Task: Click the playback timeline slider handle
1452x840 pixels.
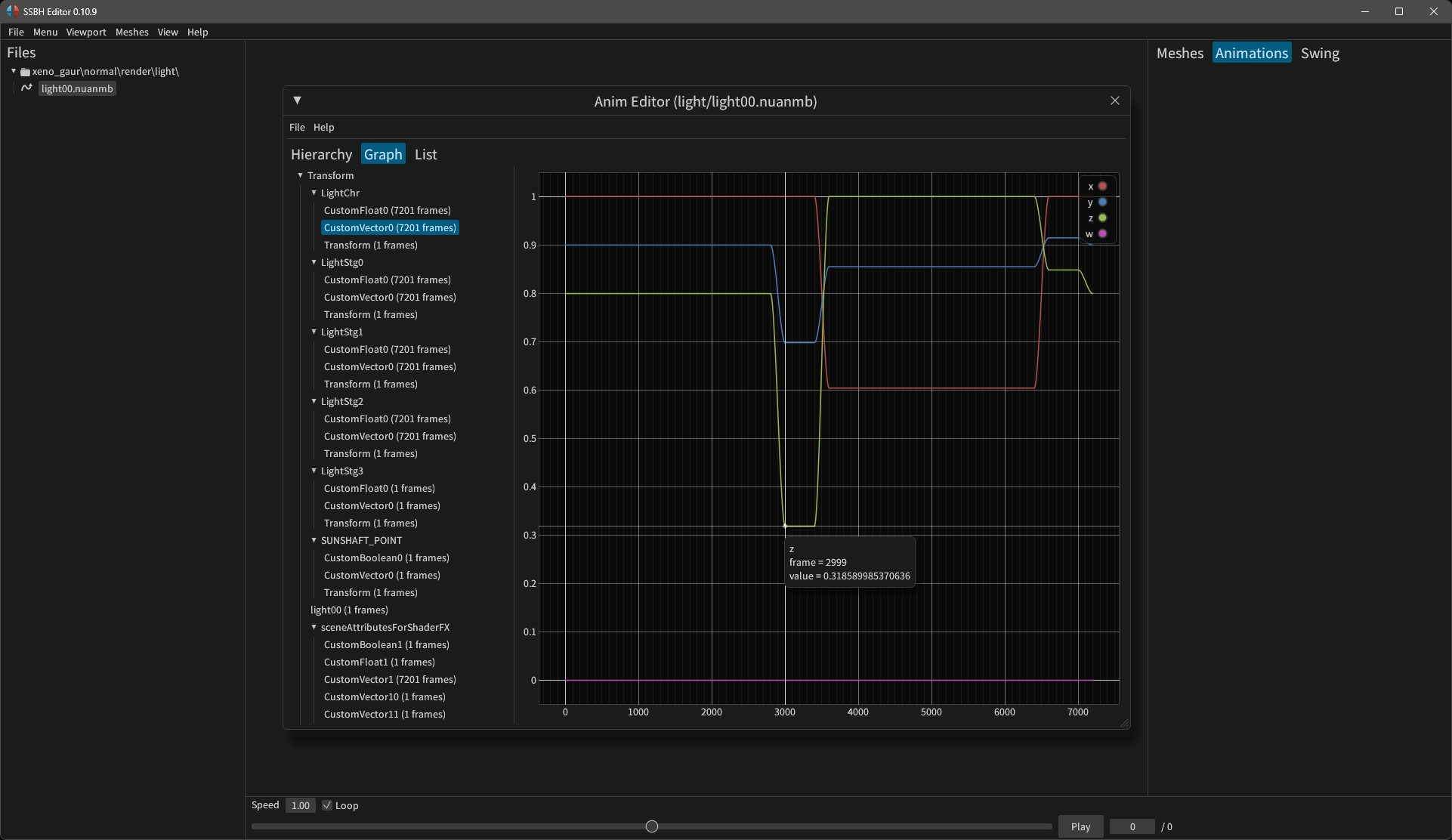Action: click(x=652, y=826)
